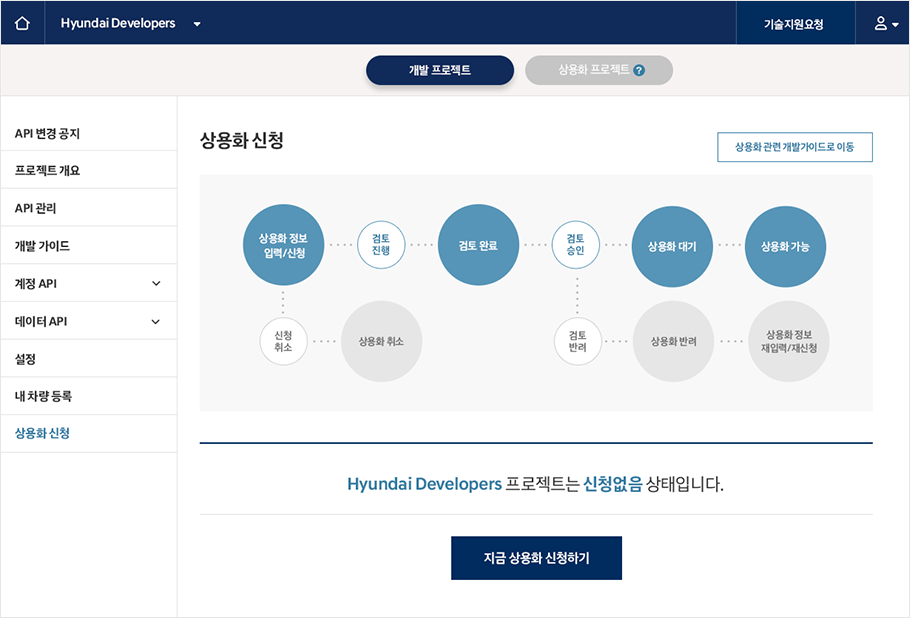
Task: Switch to 상용화 프로젝트 tab
Action: point(599,70)
